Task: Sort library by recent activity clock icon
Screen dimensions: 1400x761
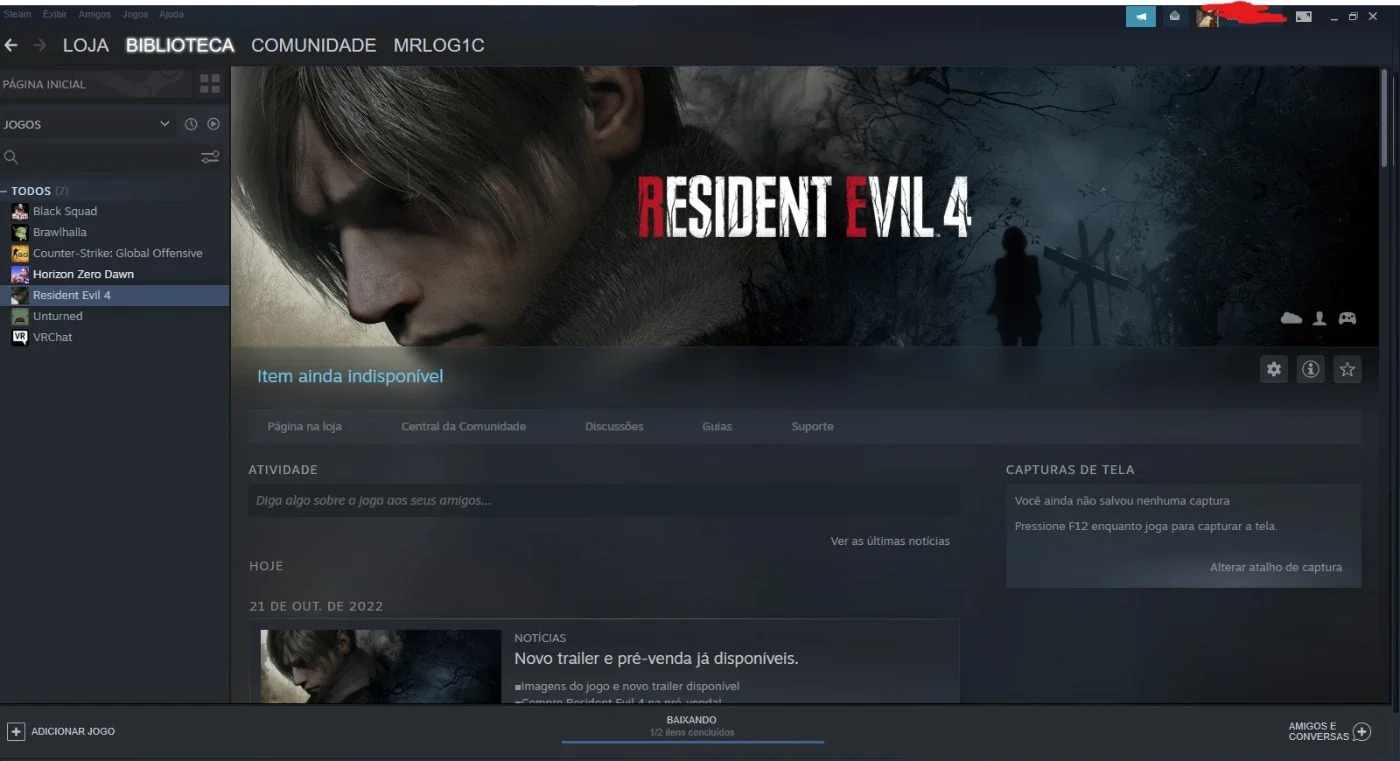Action: [x=191, y=124]
